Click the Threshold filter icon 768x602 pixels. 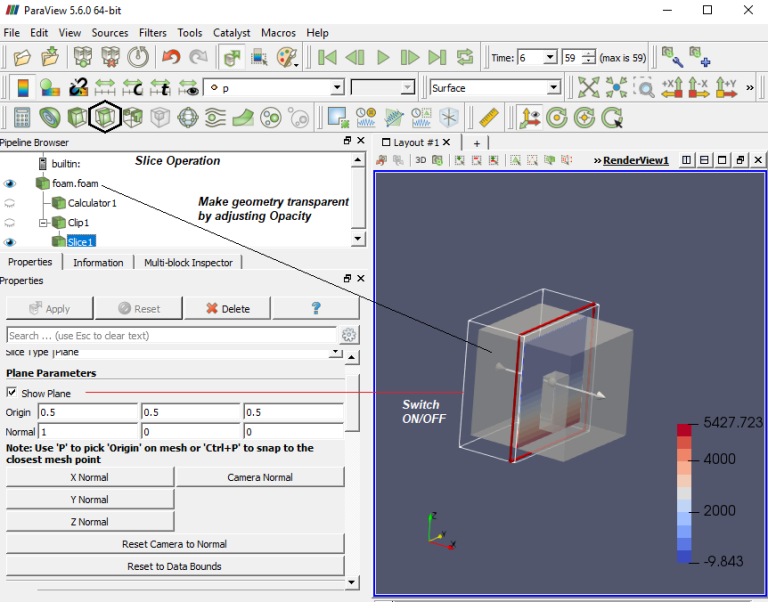pyautogui.click(x=133, y=118)
